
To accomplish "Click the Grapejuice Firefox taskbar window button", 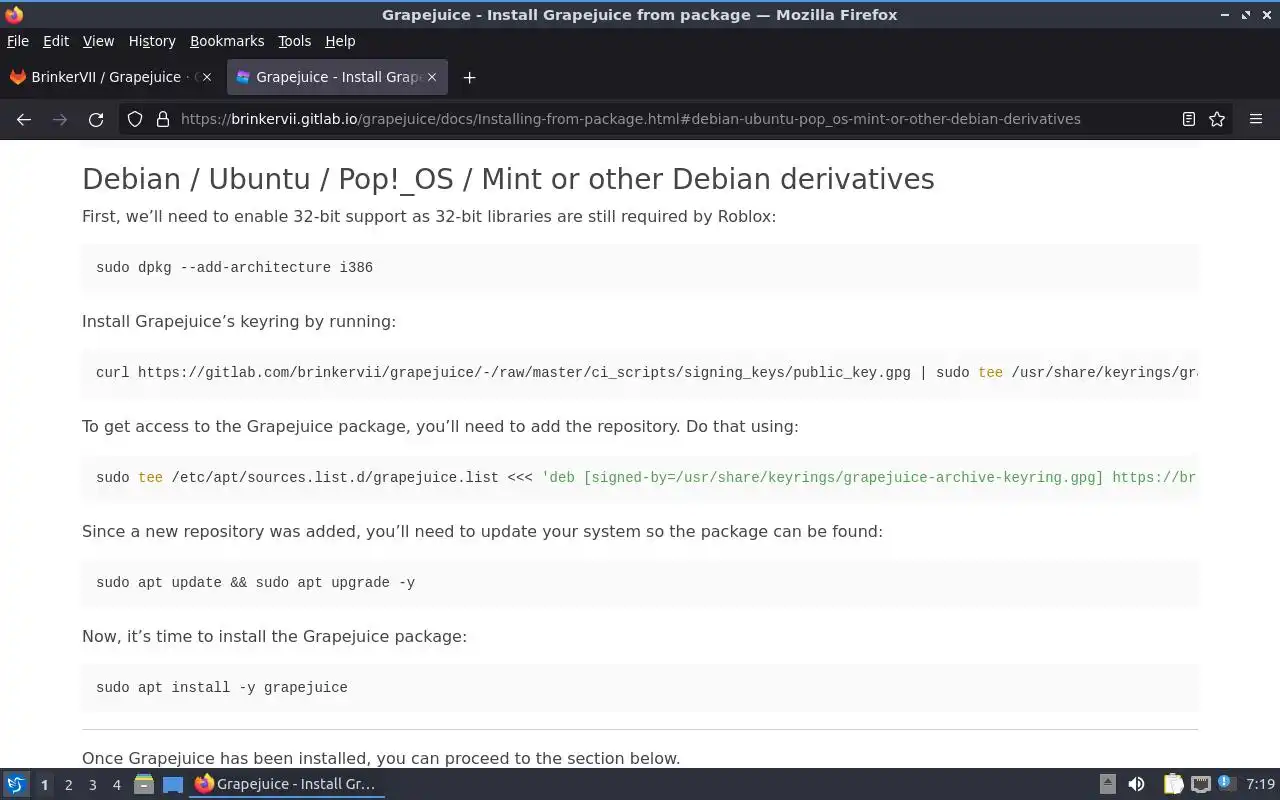I will coord(287,784).
